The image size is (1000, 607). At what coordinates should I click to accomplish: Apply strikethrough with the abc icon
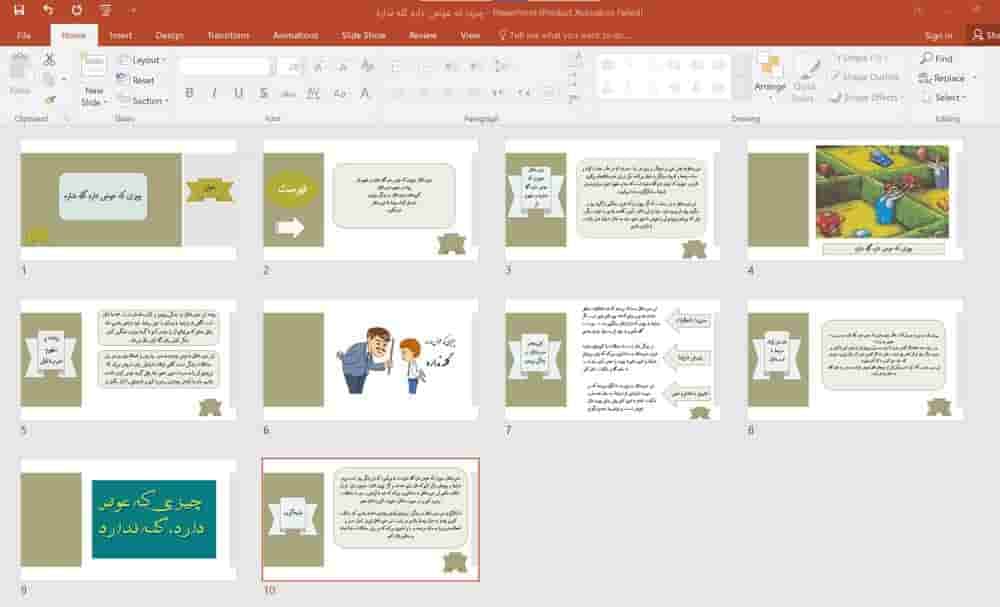pyautogui.click(x=288, y=94)
